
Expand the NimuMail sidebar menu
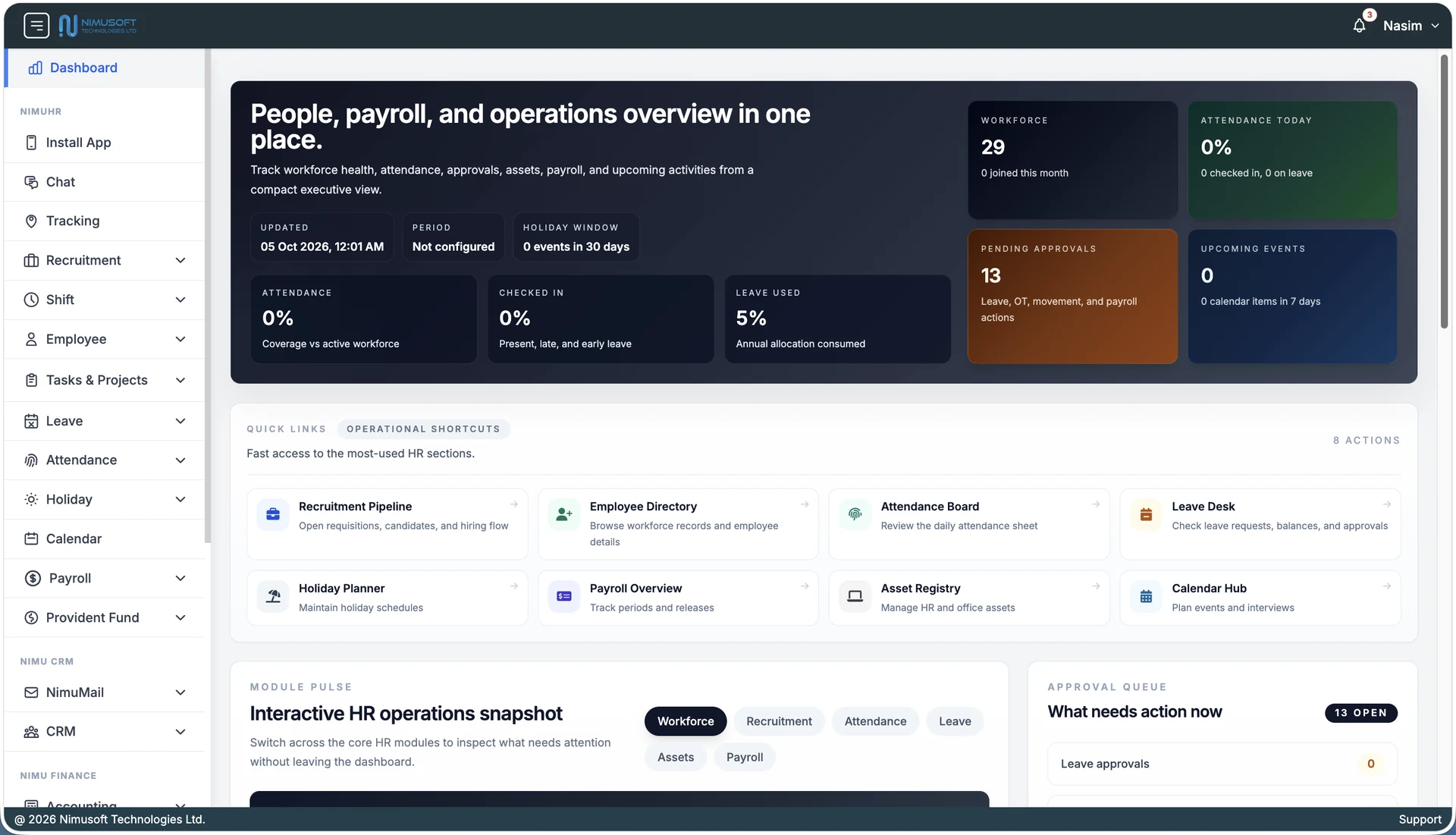click(105, 692)
